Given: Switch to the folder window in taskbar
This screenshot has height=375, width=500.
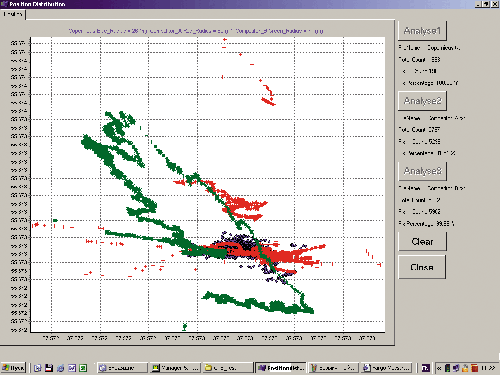Looking at the screenshot, I should pyautogui.click(x=228, y=368).
